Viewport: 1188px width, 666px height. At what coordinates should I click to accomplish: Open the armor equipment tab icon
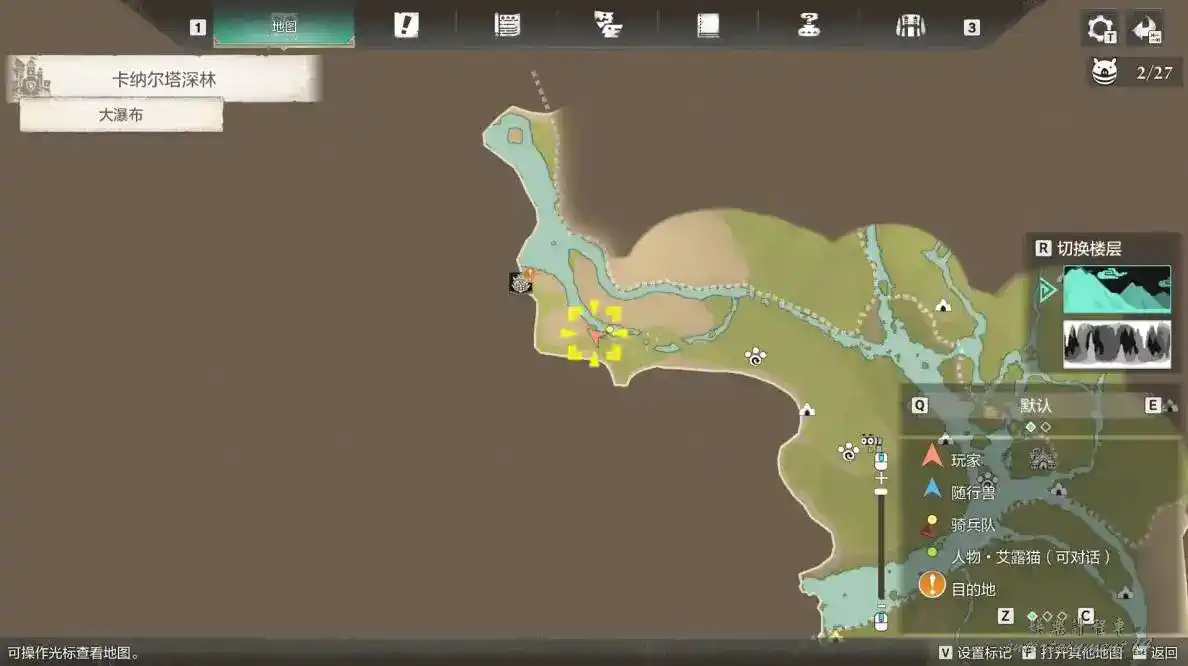(x=910, y=26)
